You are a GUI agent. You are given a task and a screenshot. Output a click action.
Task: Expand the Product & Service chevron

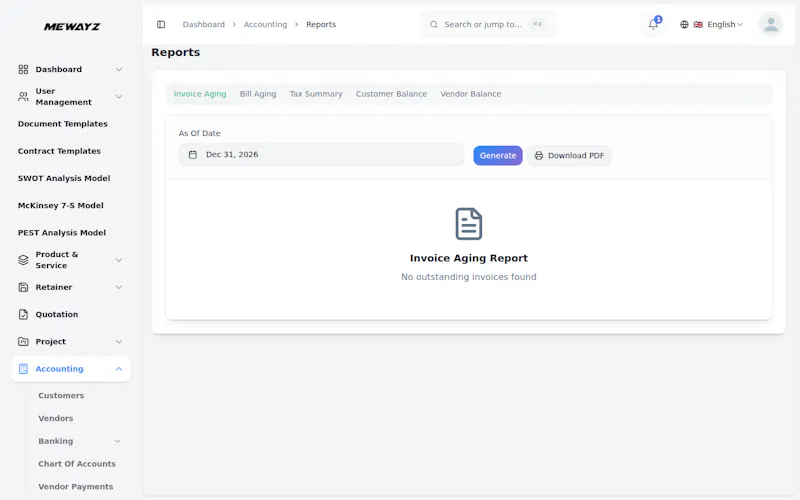click(119, 260)
